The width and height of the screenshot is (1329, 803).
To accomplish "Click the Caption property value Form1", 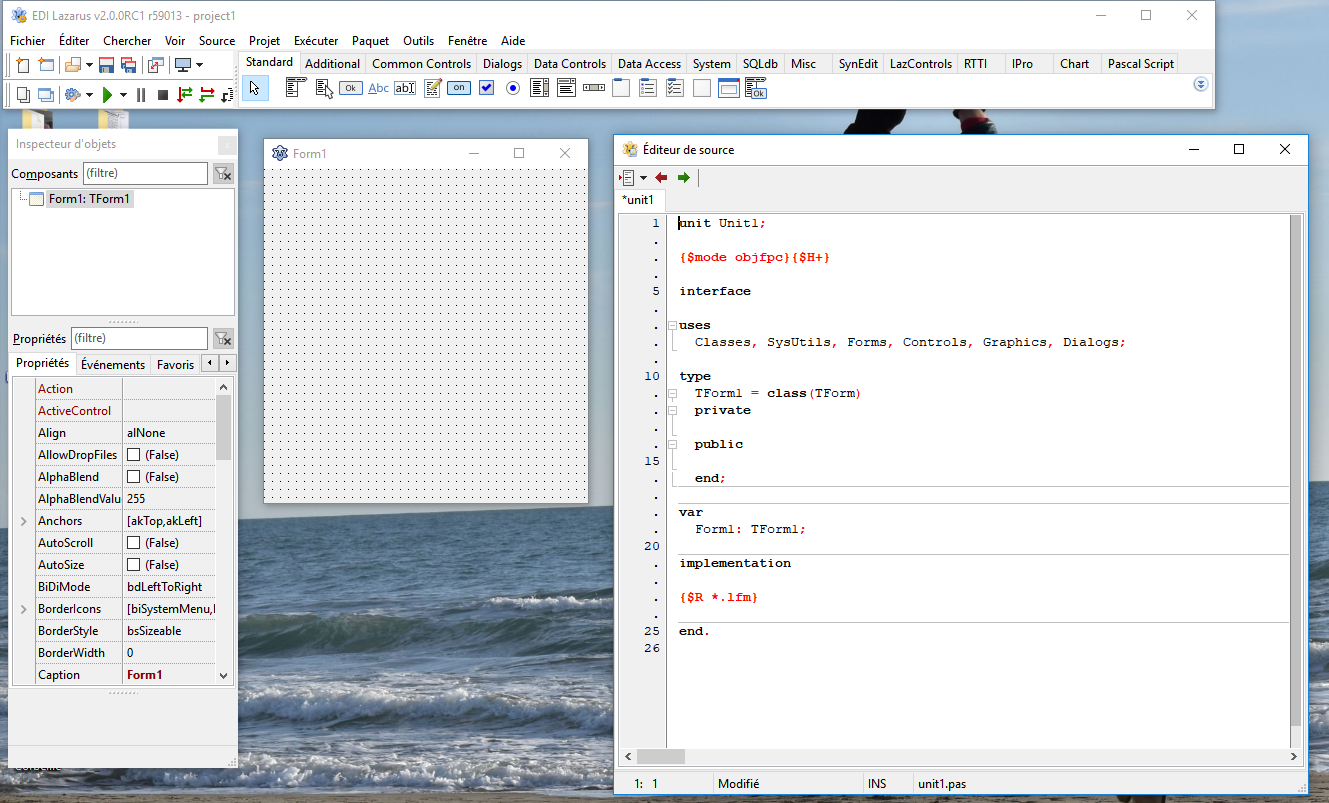I will pyautogui.click(x=168, y=675).
